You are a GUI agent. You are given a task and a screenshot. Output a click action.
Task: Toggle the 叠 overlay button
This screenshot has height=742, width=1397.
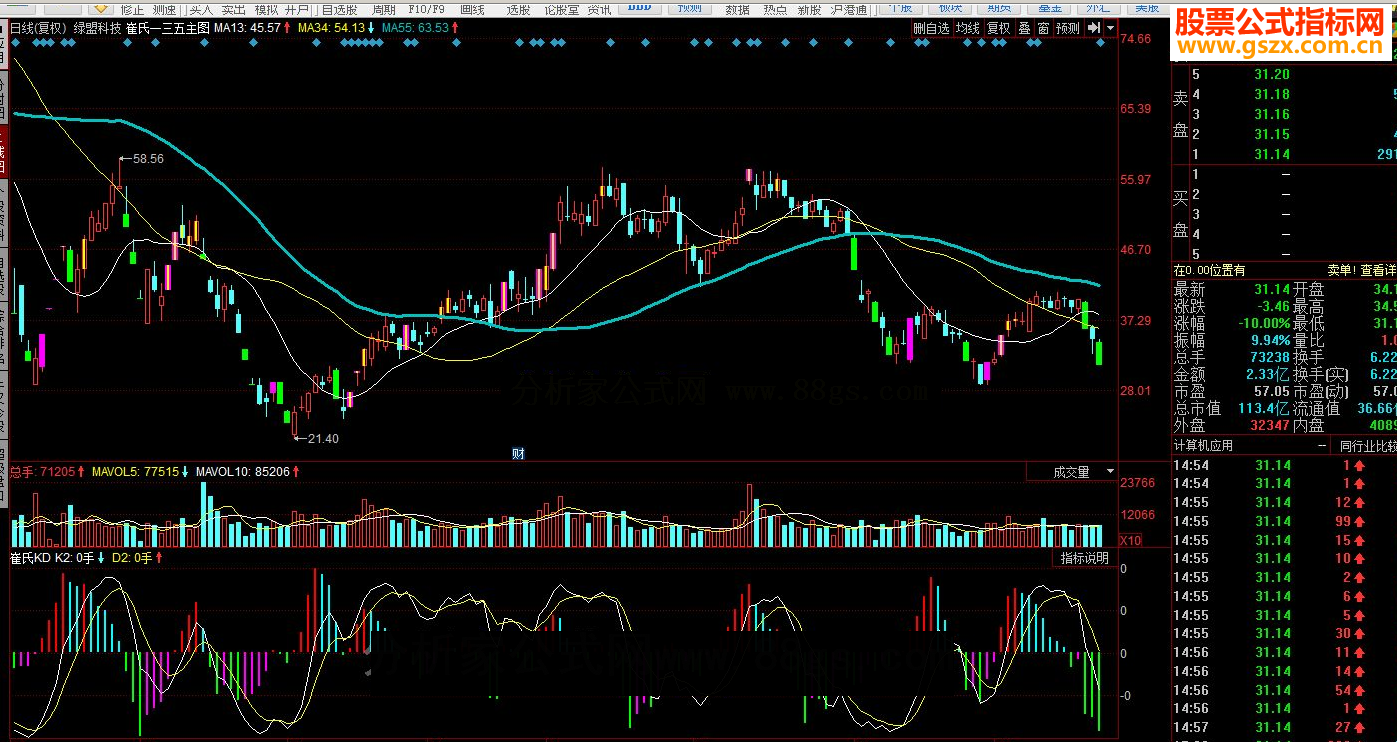(x=1024, y=28)
